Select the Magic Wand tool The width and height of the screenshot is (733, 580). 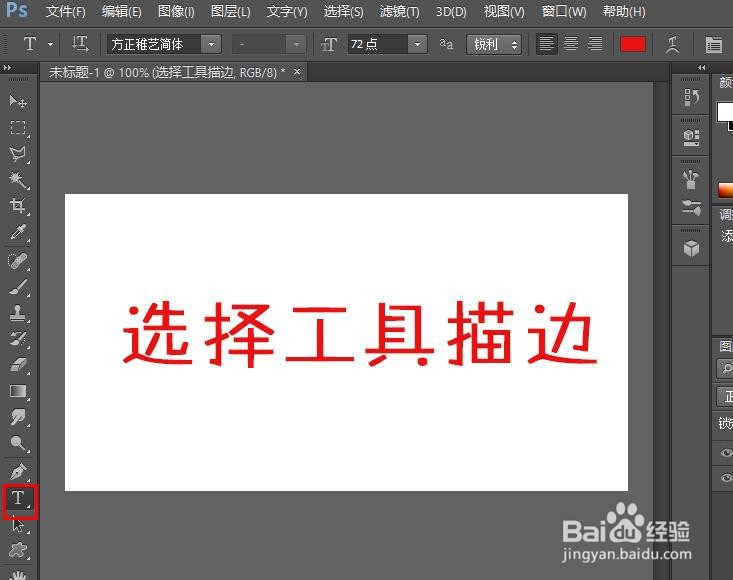pos(18,179)
